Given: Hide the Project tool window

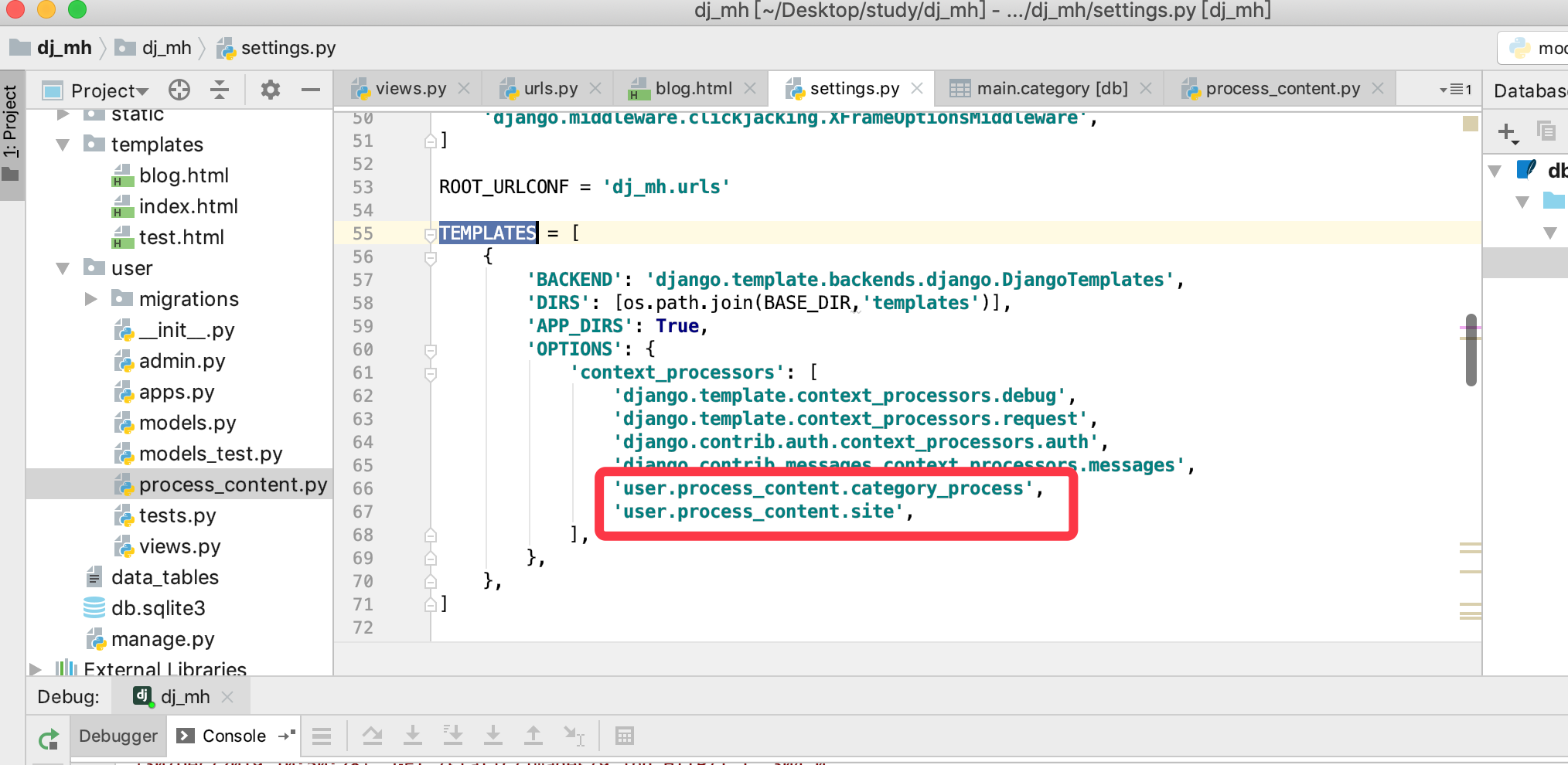Looking at the screenshot, I should (311, 90).
